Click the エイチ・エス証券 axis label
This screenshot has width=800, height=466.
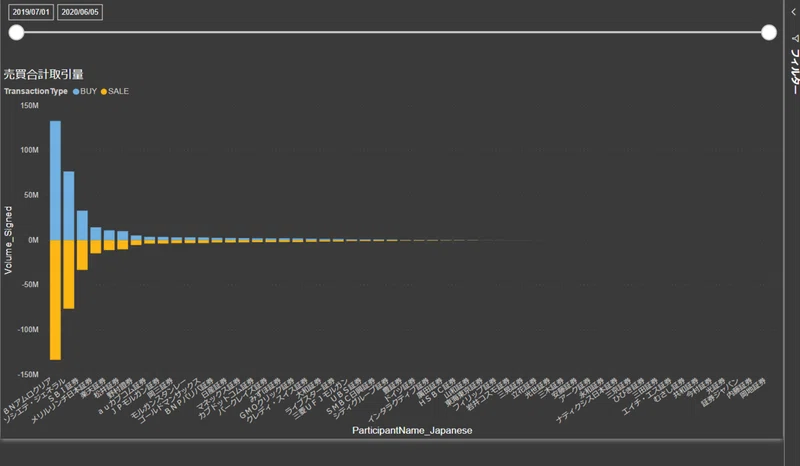pos(646,397)
